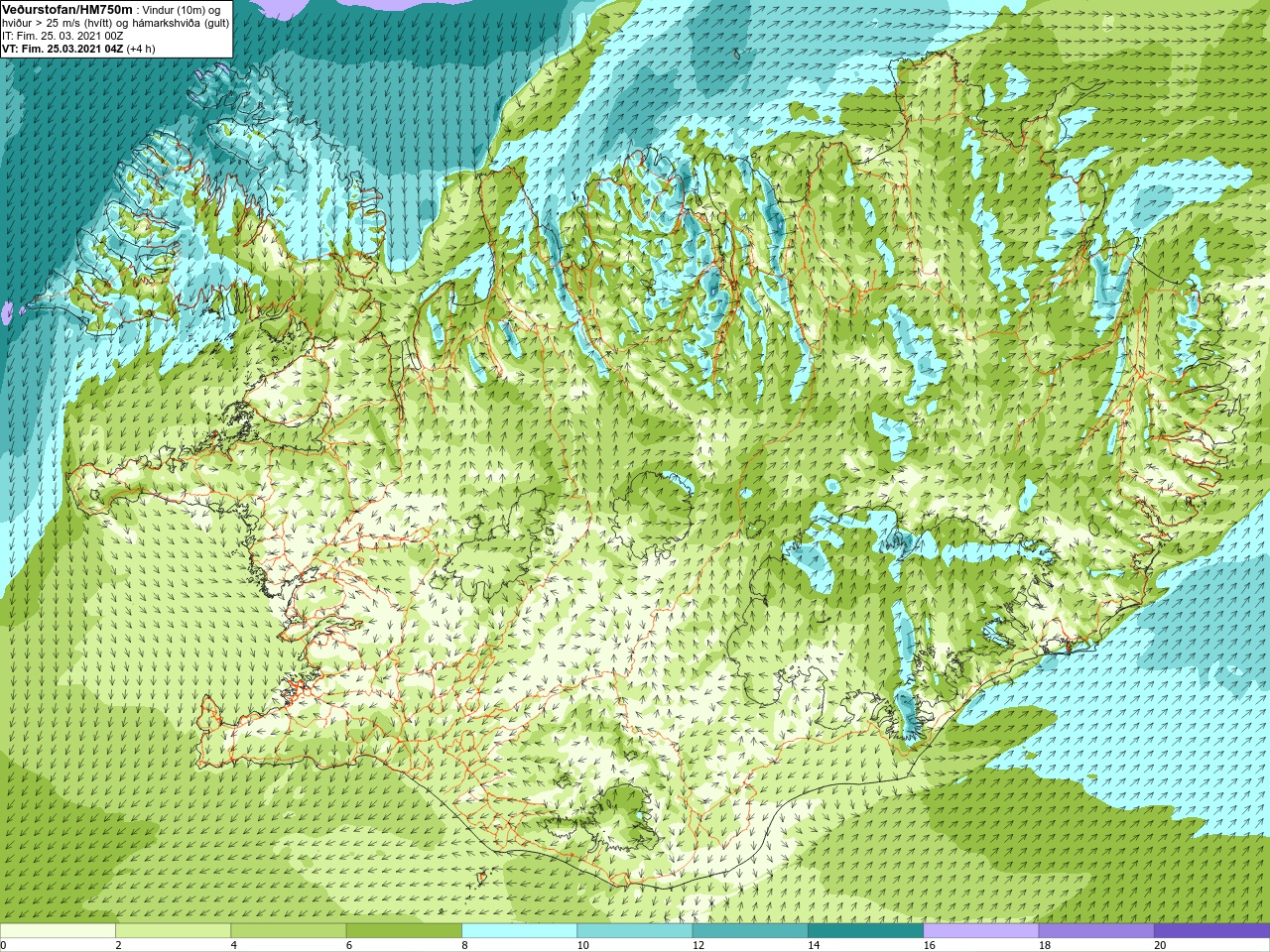Pick the teal 12–14 legend swatch

750,931
